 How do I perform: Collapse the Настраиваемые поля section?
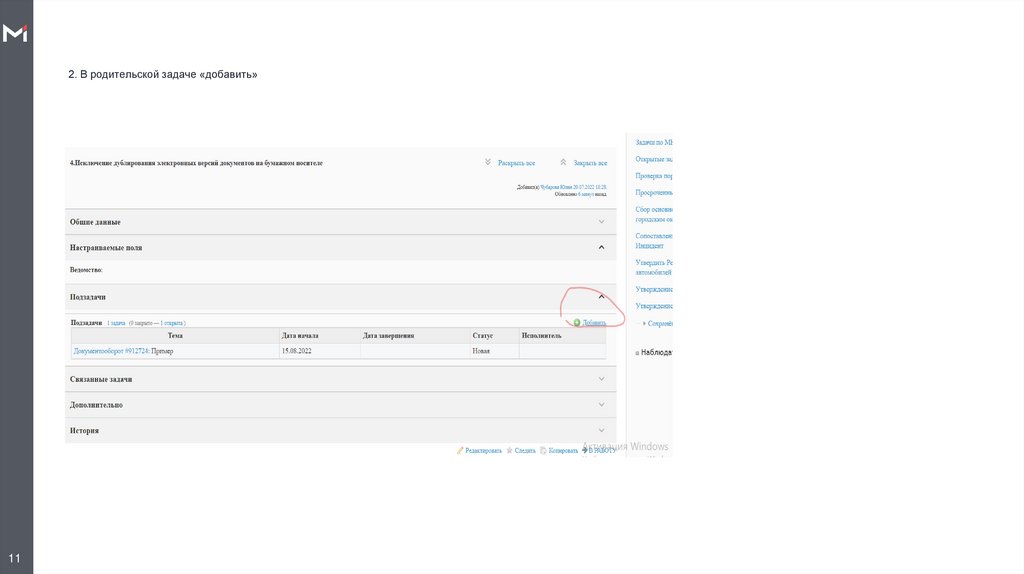[x=601, y=247]
